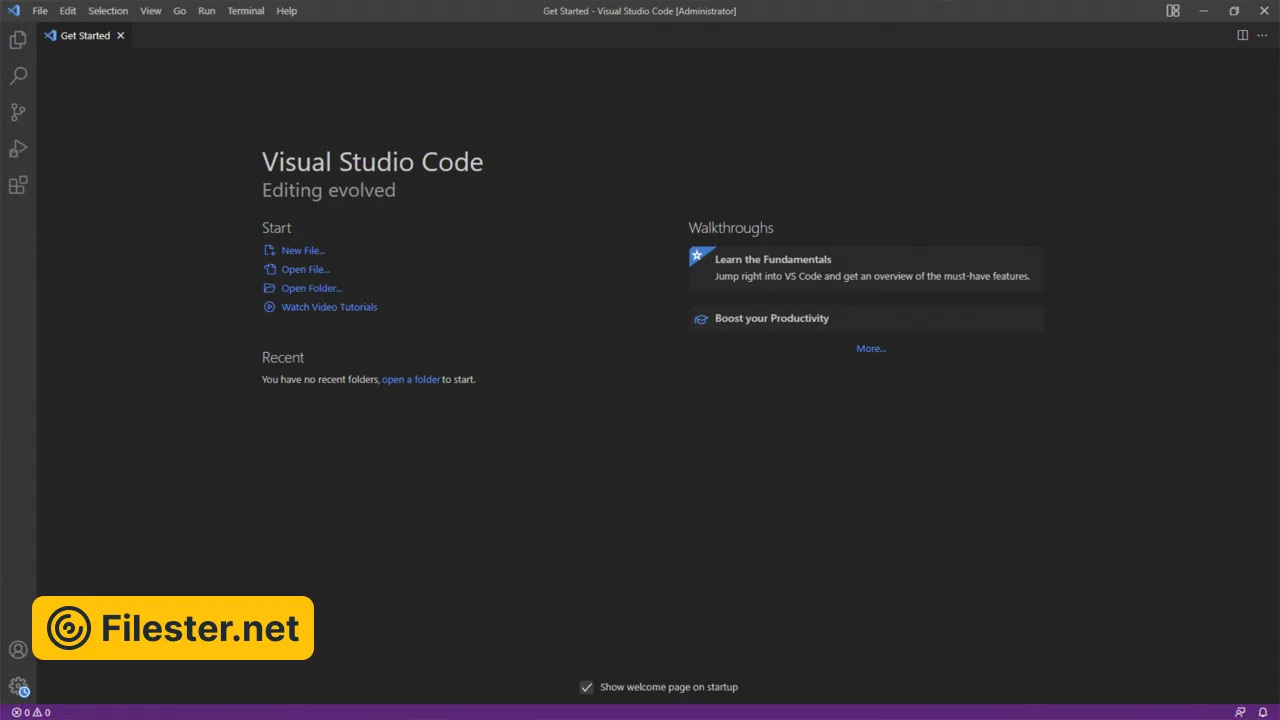Click the Open Folder link

coord(311,288)
